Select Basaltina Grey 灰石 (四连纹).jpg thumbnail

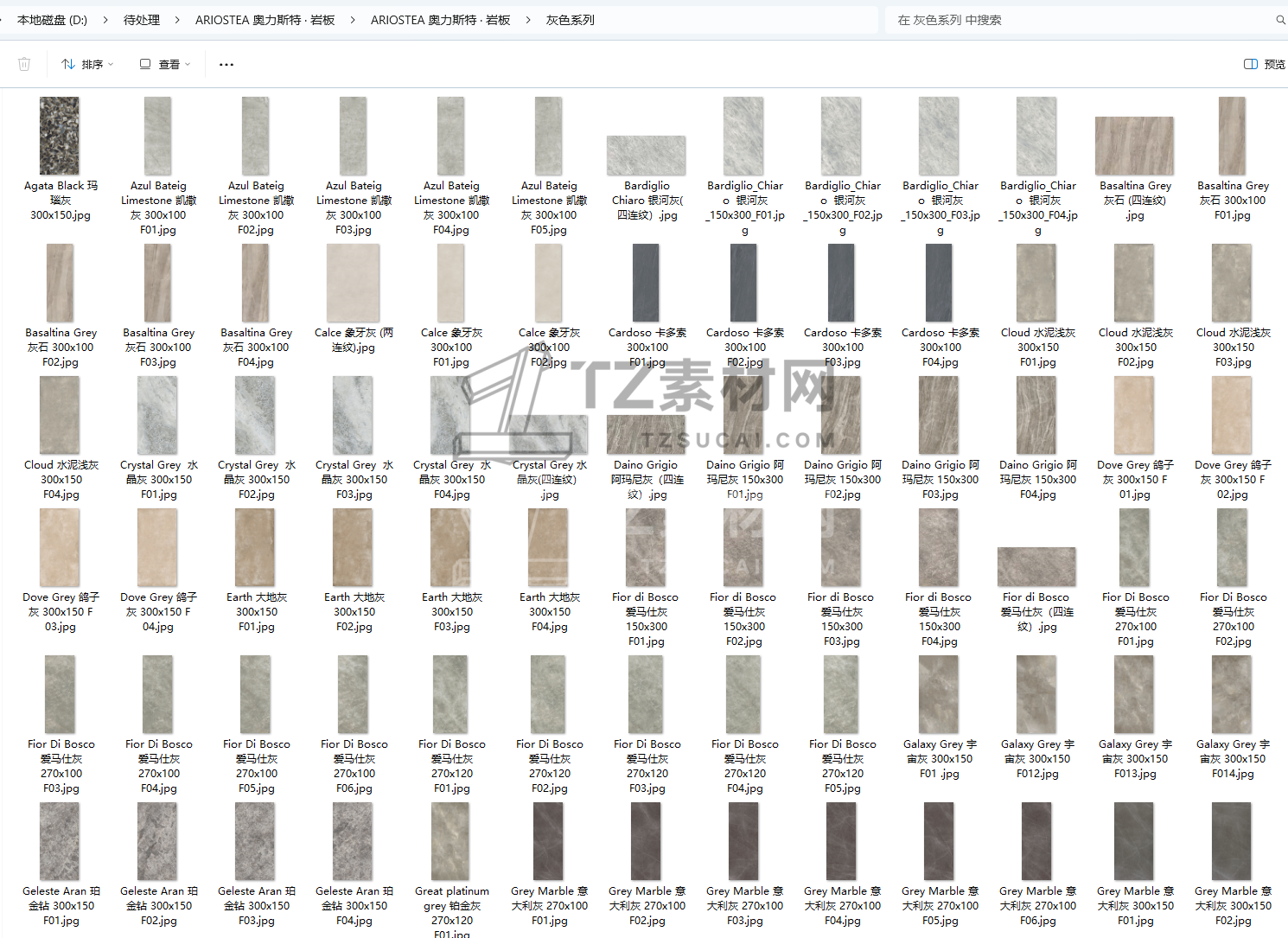(1134, 146)
